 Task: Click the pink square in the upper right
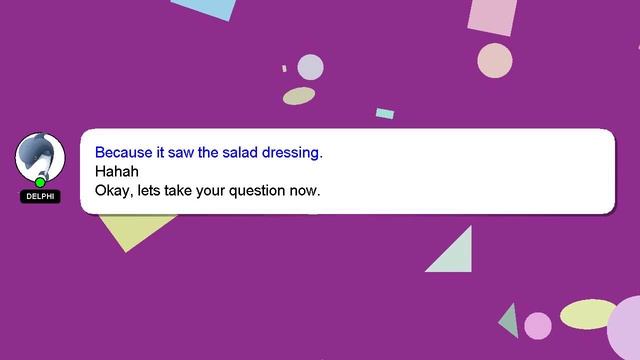point(492,16)
